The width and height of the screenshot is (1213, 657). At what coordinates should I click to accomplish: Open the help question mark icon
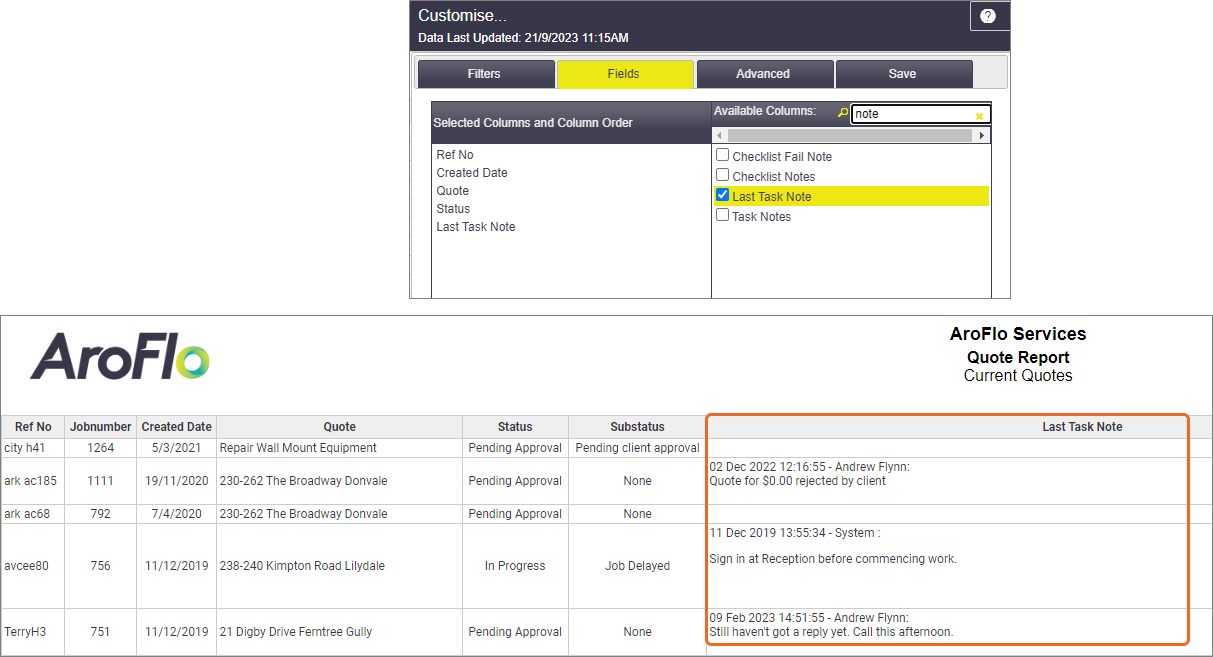[988, 16]
